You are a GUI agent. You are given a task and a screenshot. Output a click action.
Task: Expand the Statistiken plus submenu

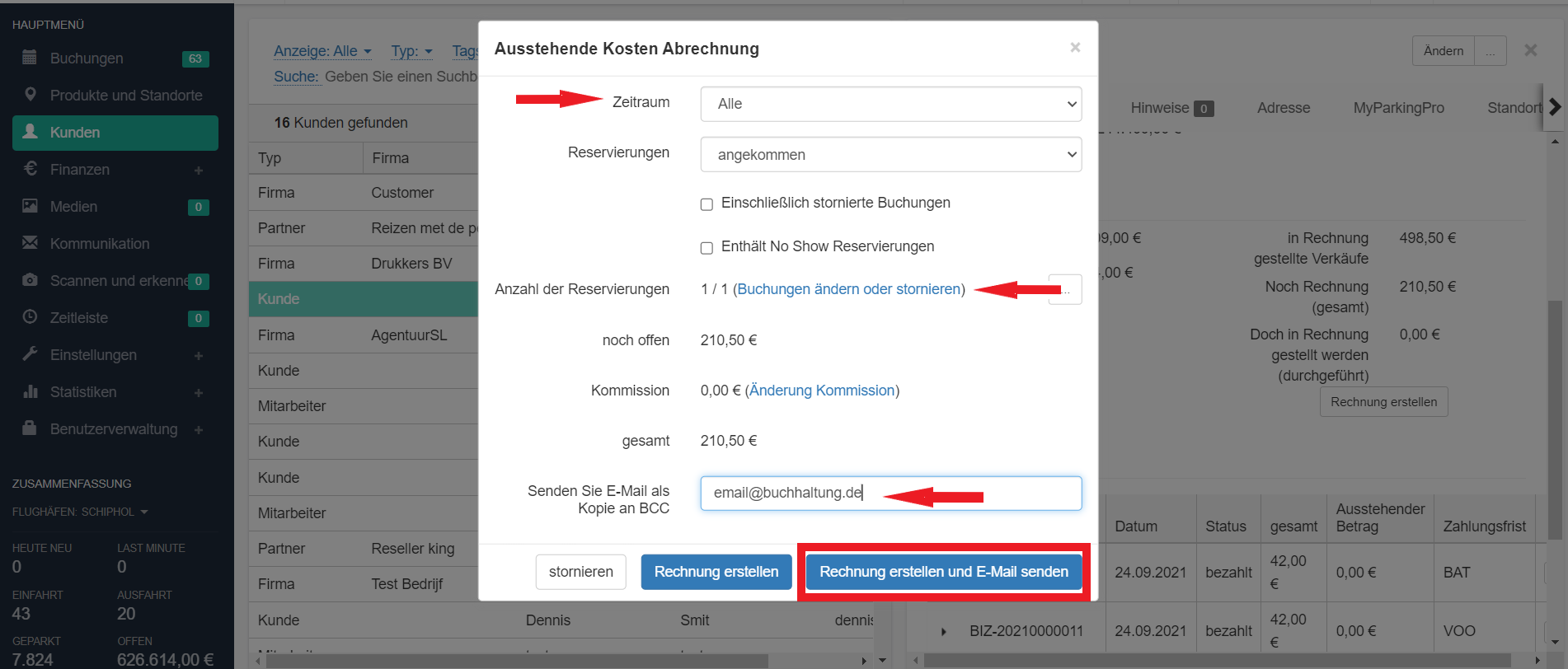199,393
